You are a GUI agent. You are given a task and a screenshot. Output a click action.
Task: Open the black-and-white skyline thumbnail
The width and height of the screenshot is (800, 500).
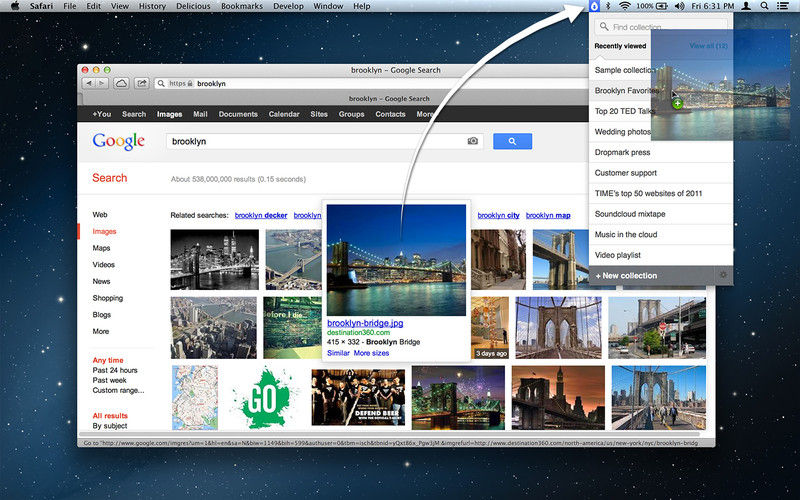tap(214, 259)
